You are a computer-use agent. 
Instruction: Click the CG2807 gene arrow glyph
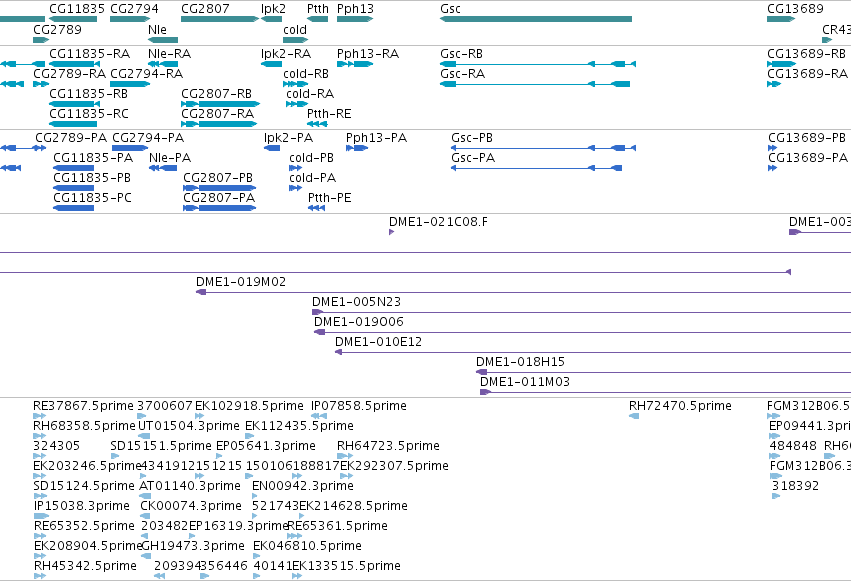[220, 19]
